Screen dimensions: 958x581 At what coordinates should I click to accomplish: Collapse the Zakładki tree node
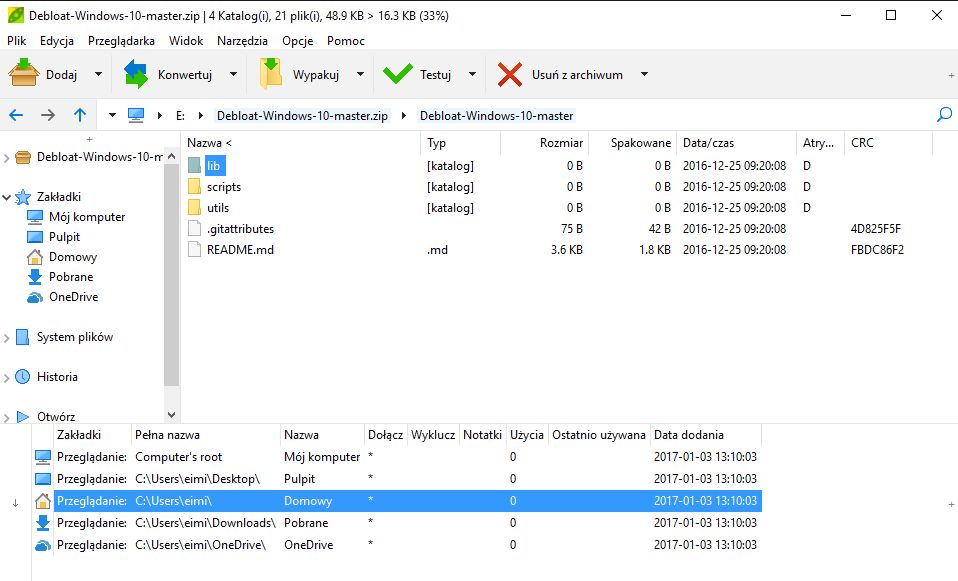coord(7,197)
